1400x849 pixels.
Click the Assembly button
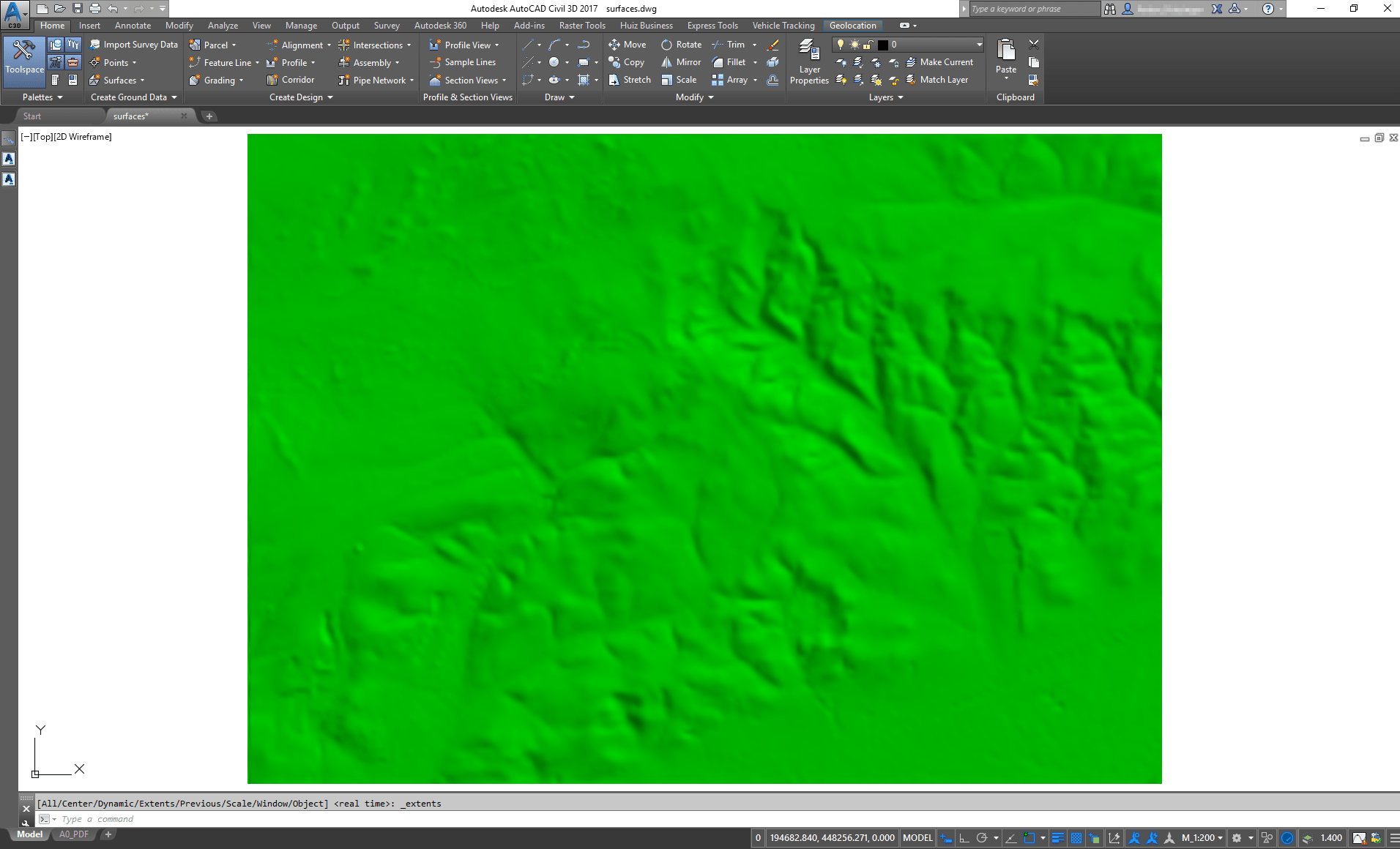tap(369, 62)
